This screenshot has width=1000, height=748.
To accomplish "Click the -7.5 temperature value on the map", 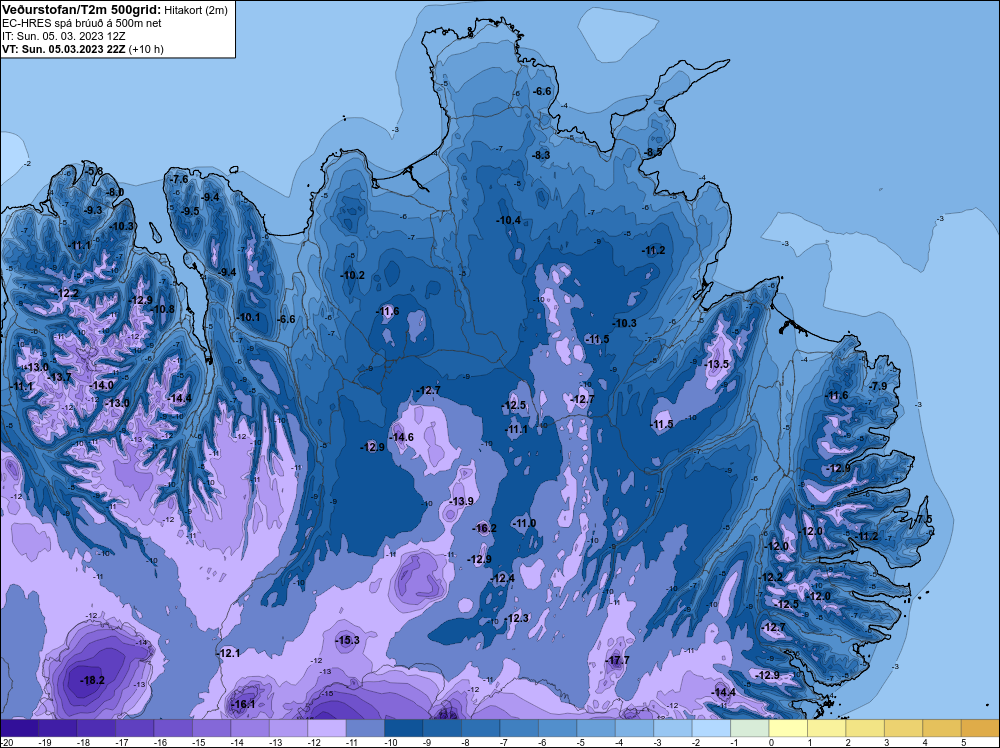I will pyautogui.click(x=923, y=519).
